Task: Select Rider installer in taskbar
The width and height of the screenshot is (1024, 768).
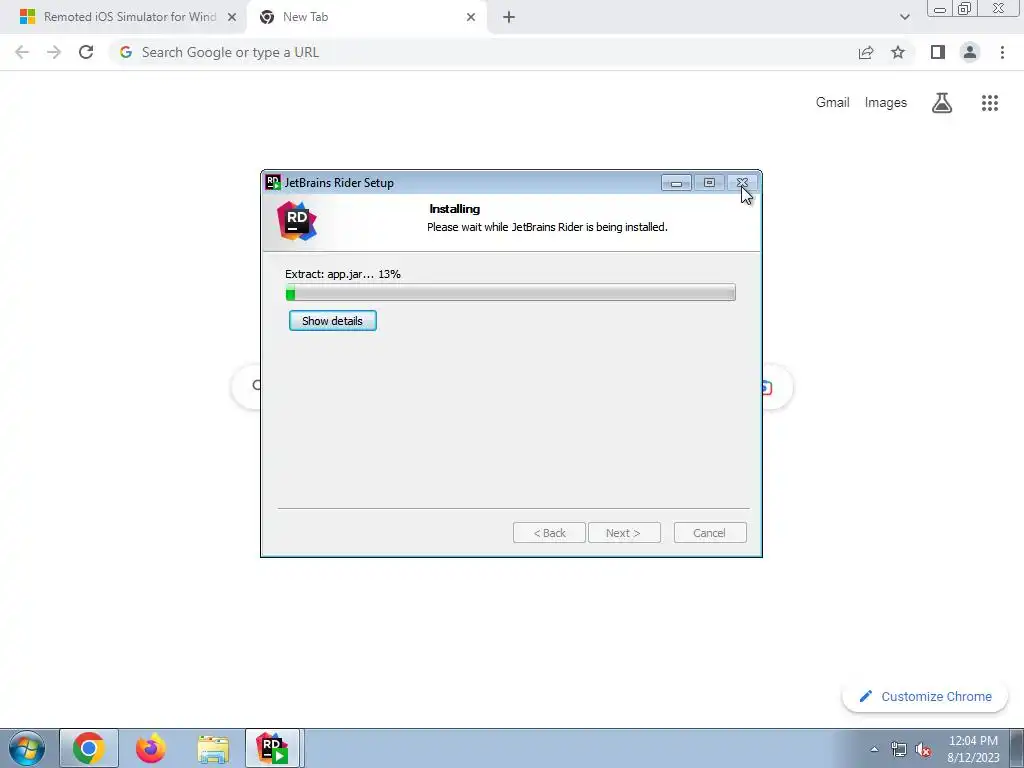Action: point(272,748)
